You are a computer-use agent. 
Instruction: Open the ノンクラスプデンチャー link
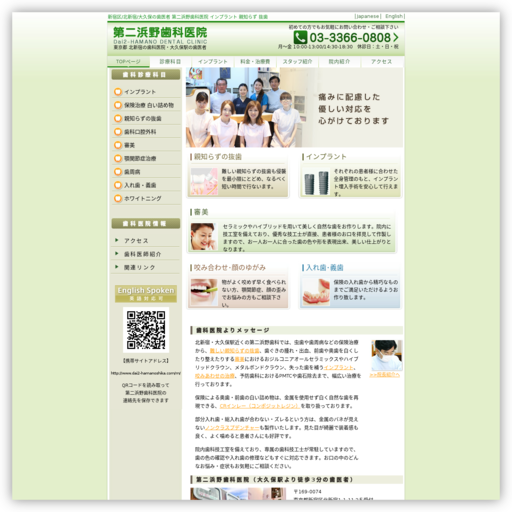(x=232, y=428)
